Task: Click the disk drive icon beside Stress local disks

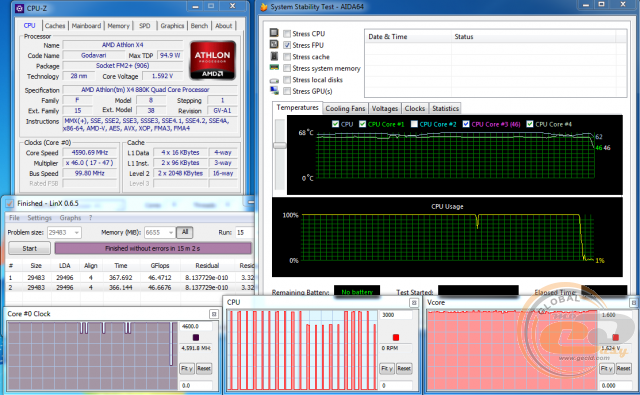Action: pos(274,80)
